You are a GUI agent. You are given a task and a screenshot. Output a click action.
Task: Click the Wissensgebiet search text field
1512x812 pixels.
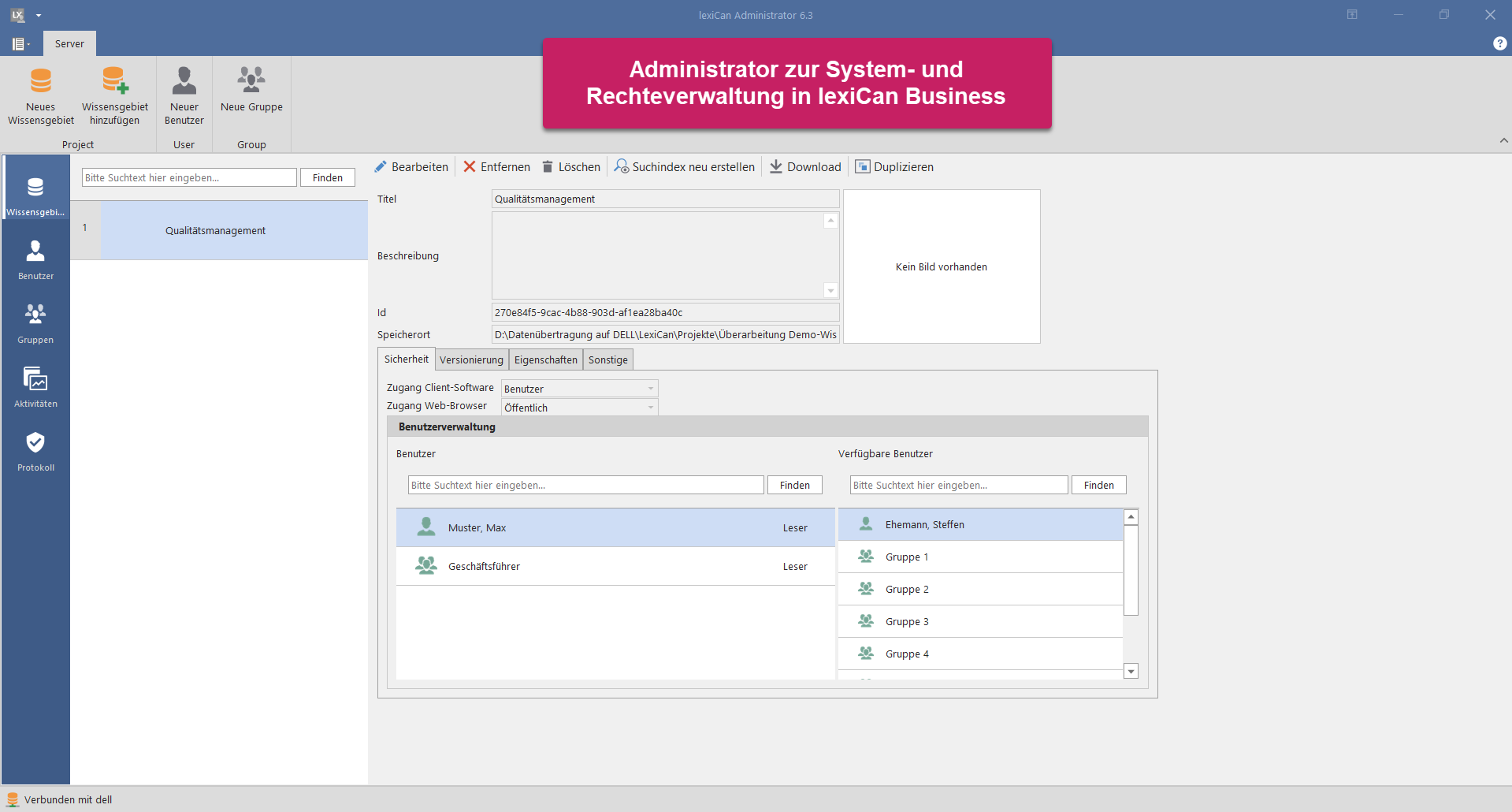(189, 178)
